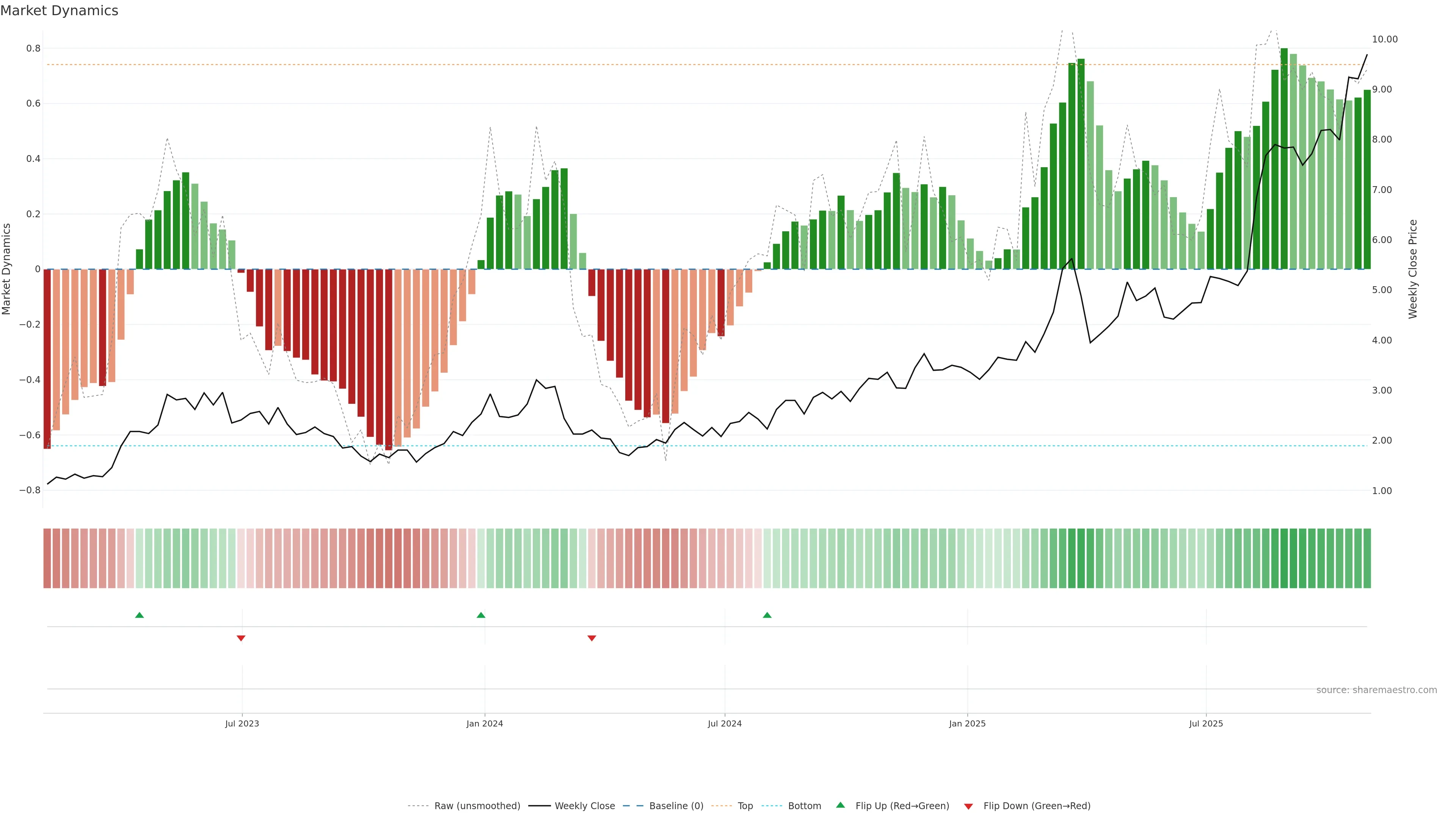Toggle Baseline (0) legend entry
The height and width of the screenshot is (819, 1456).
click(x=676, y=805)
